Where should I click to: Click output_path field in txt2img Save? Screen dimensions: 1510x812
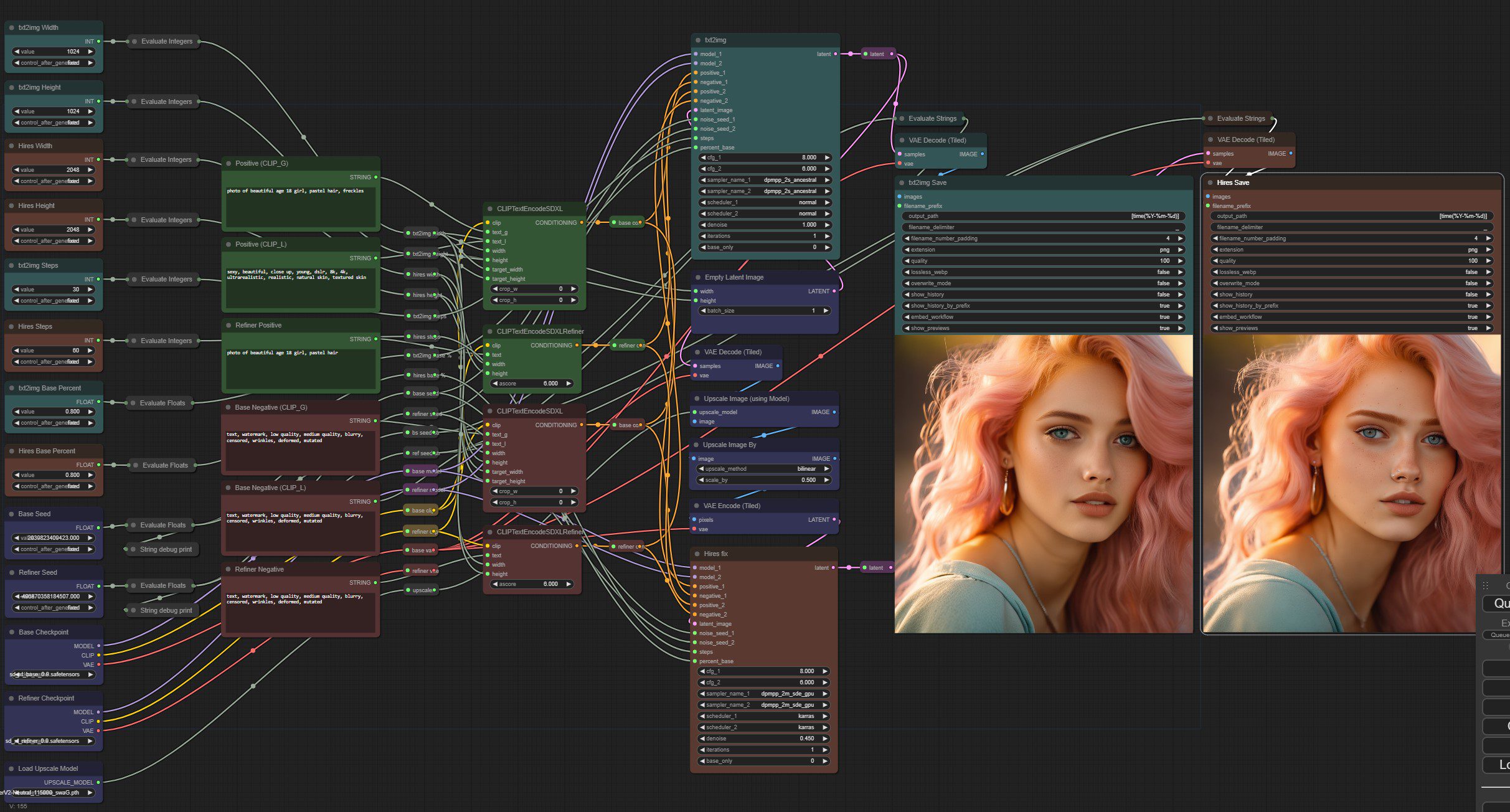[x=1043, y=216]
